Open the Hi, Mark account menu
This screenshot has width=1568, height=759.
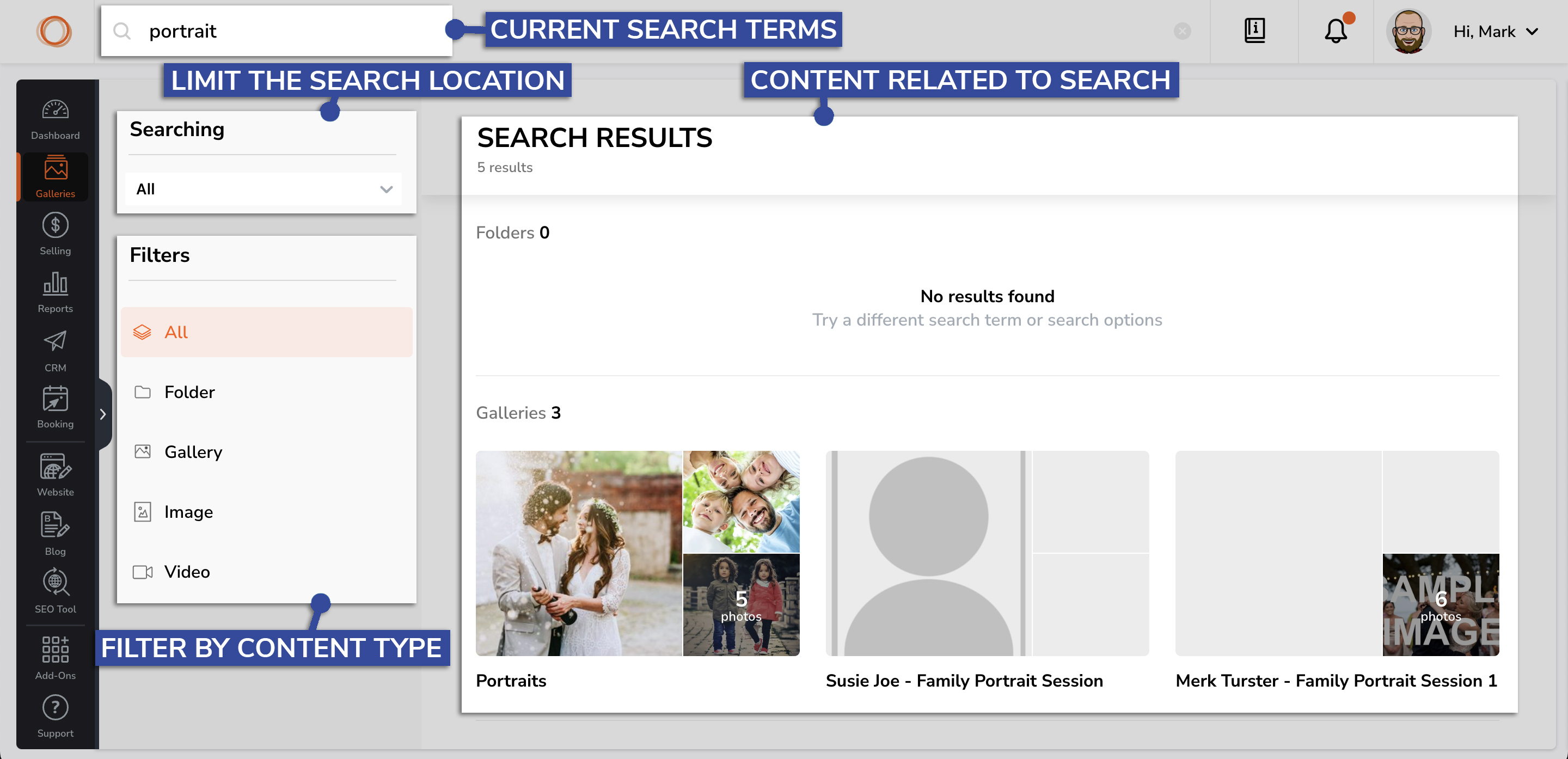pyautogui.click(x=1495, y=32)
